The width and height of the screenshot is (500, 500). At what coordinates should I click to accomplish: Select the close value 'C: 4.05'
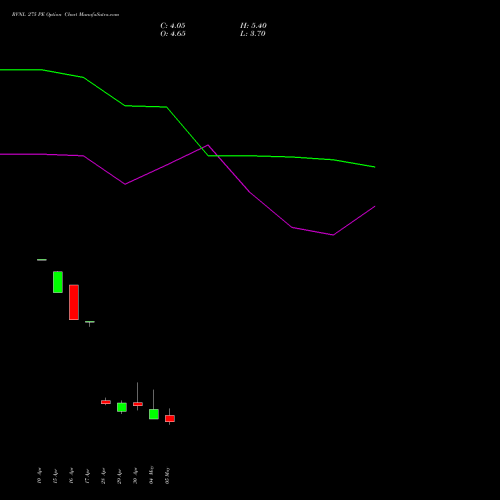173,26
